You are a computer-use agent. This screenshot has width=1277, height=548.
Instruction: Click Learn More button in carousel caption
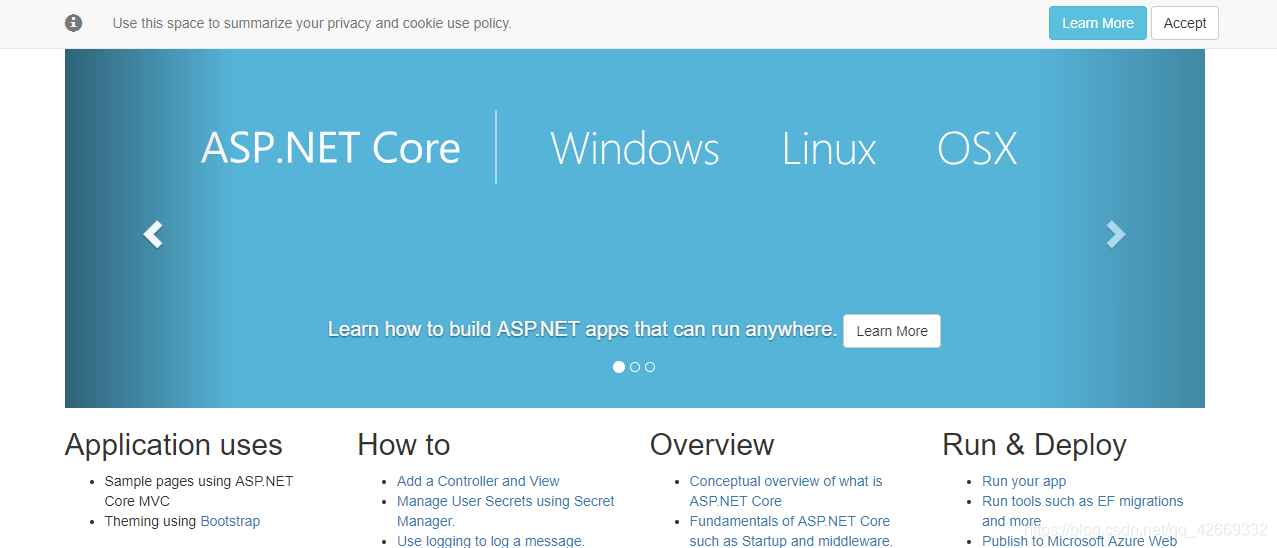point(892,331)
